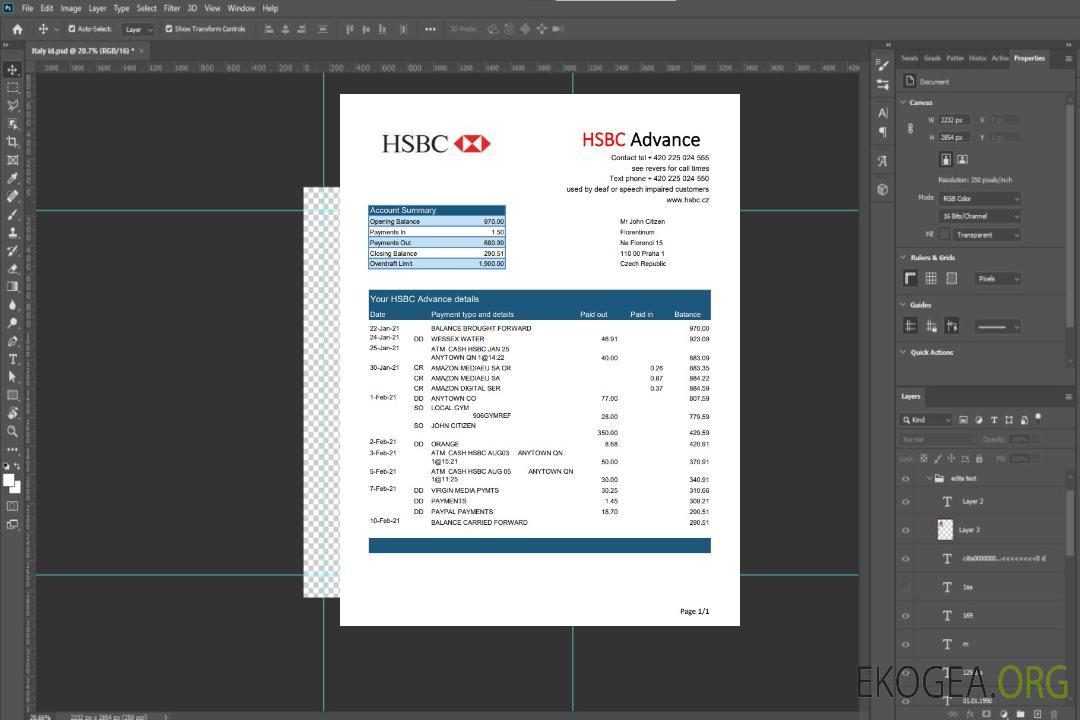The width and height of the screenshot is (1080, 720).
Task: Select the Rectangular Marquee tool
Action: coord(12,88)
